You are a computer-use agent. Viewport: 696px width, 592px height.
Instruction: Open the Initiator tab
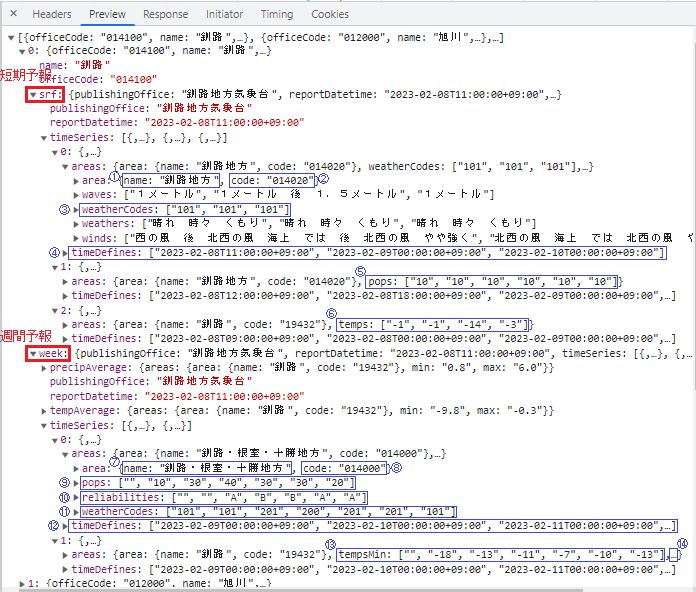click(224, 14)
